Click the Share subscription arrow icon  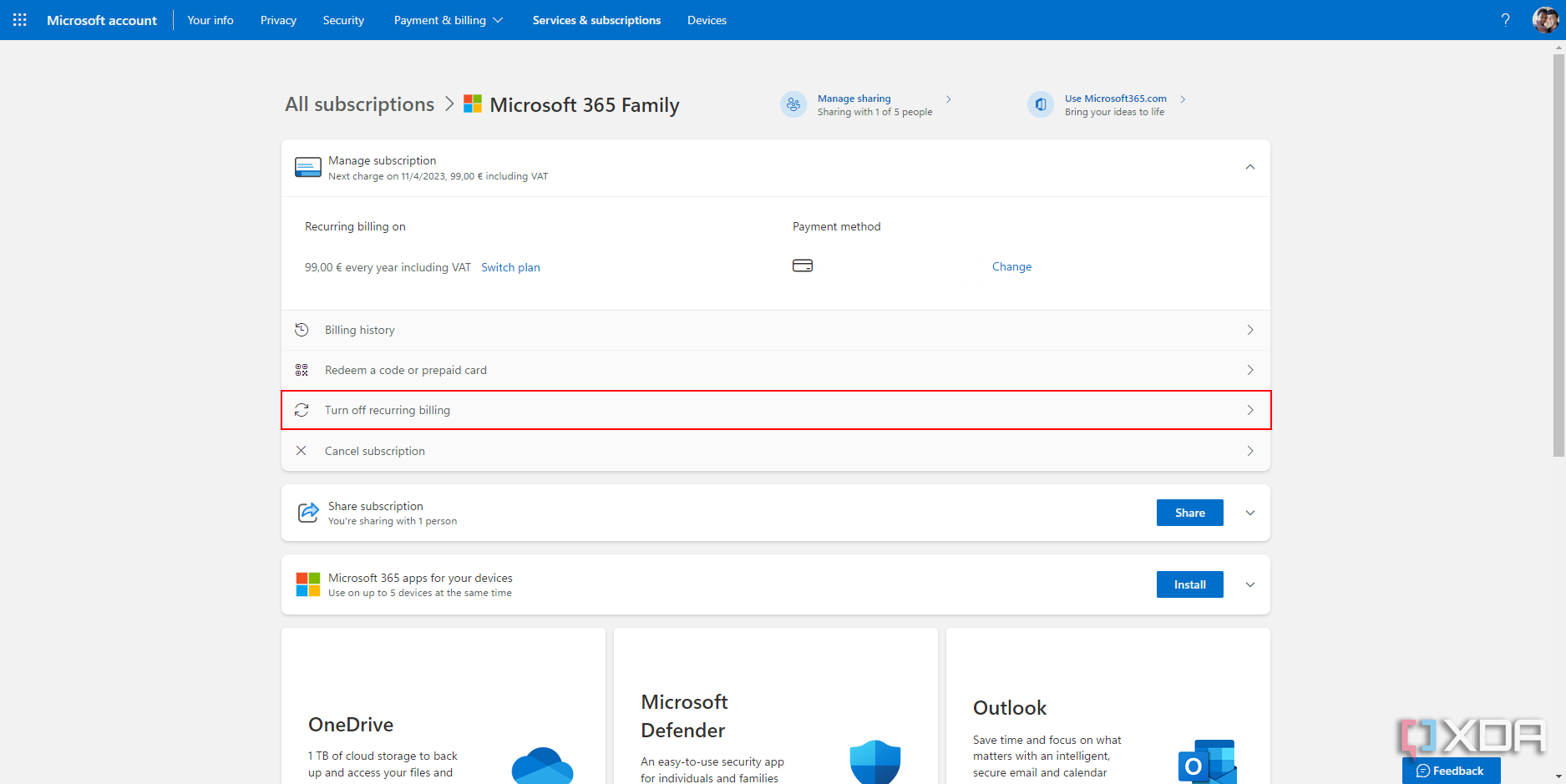click(308, 513)
